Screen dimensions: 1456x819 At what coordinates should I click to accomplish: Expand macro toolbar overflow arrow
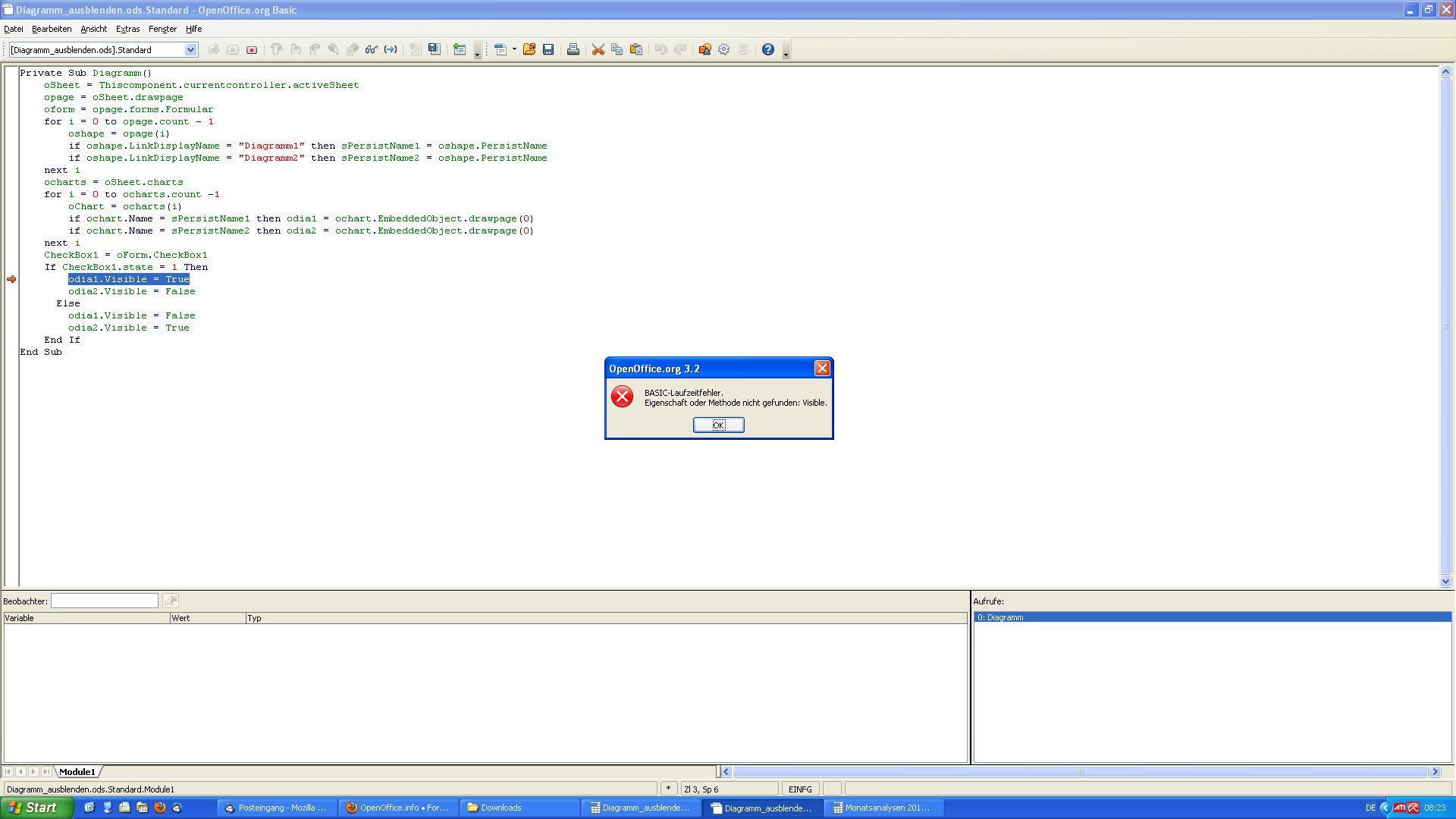coord(477,55)
